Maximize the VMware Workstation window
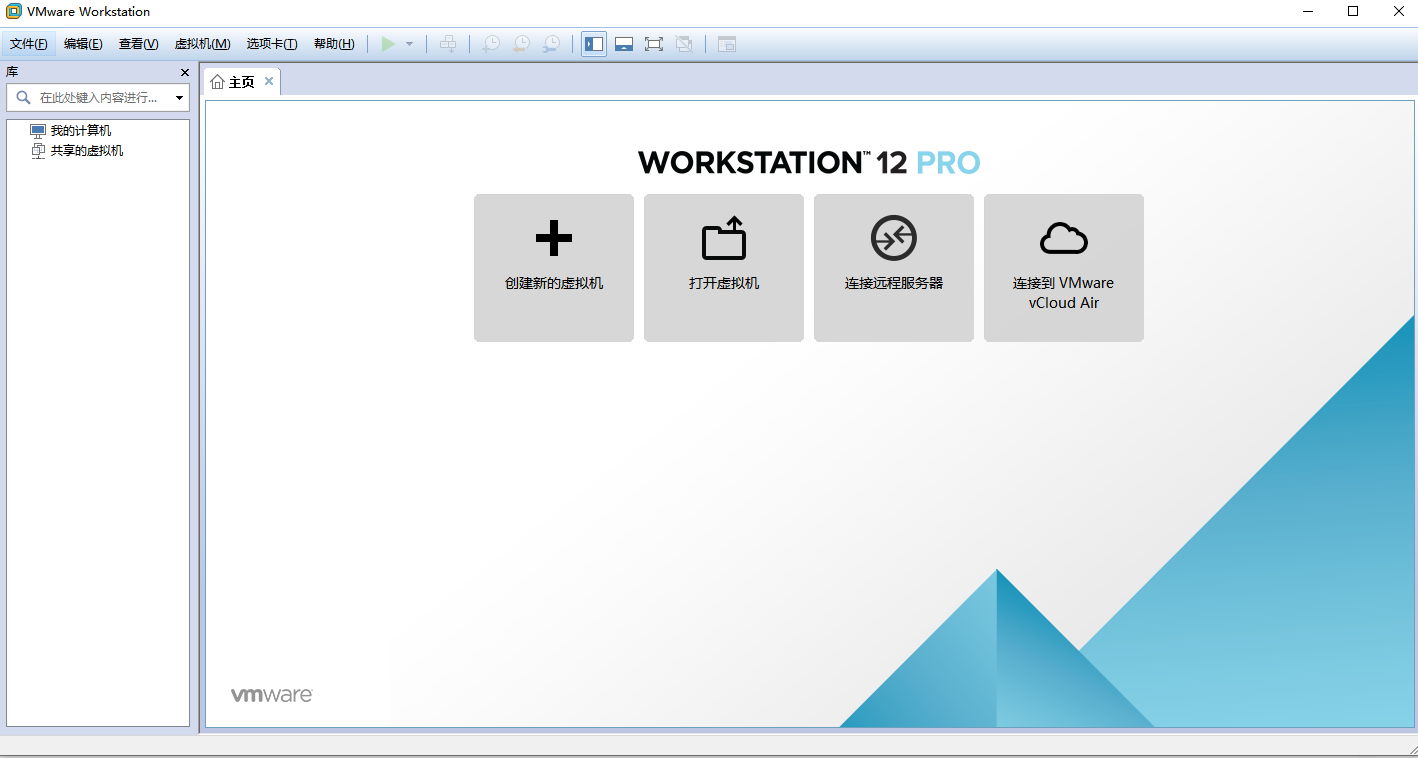The height and width of the screenshot is (758, 1418). pos(1353,12)
